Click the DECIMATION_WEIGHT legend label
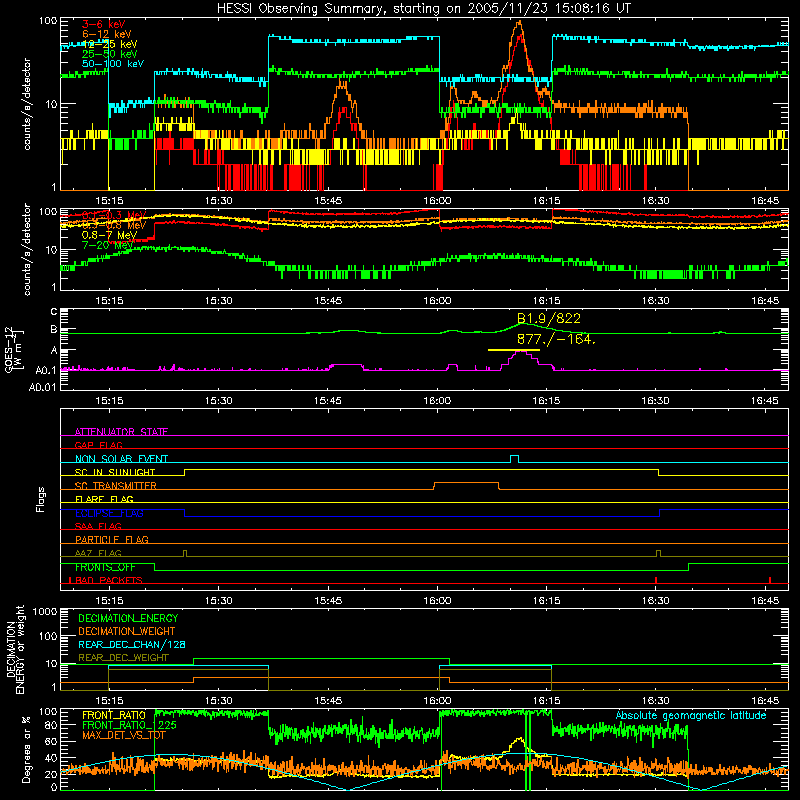The width and height of the screenshot is (800, 800). [x=127, y=632]
